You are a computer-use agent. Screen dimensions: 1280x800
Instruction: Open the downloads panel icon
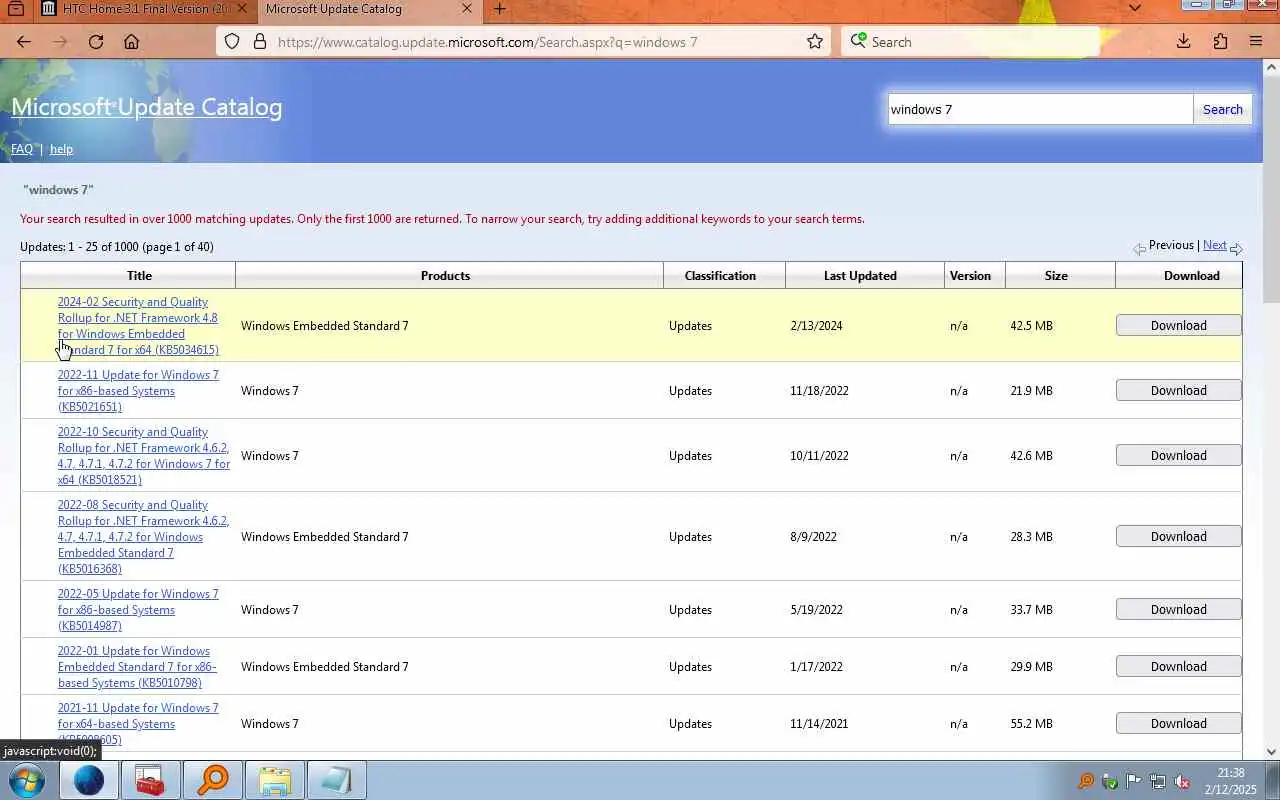1183,42
